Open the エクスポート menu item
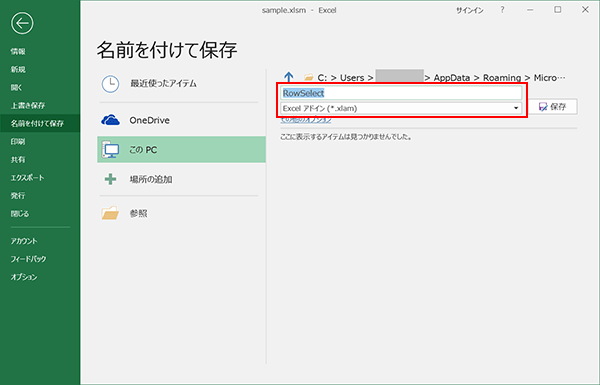This screenshot has width=600, height=385. coord(28,178)
